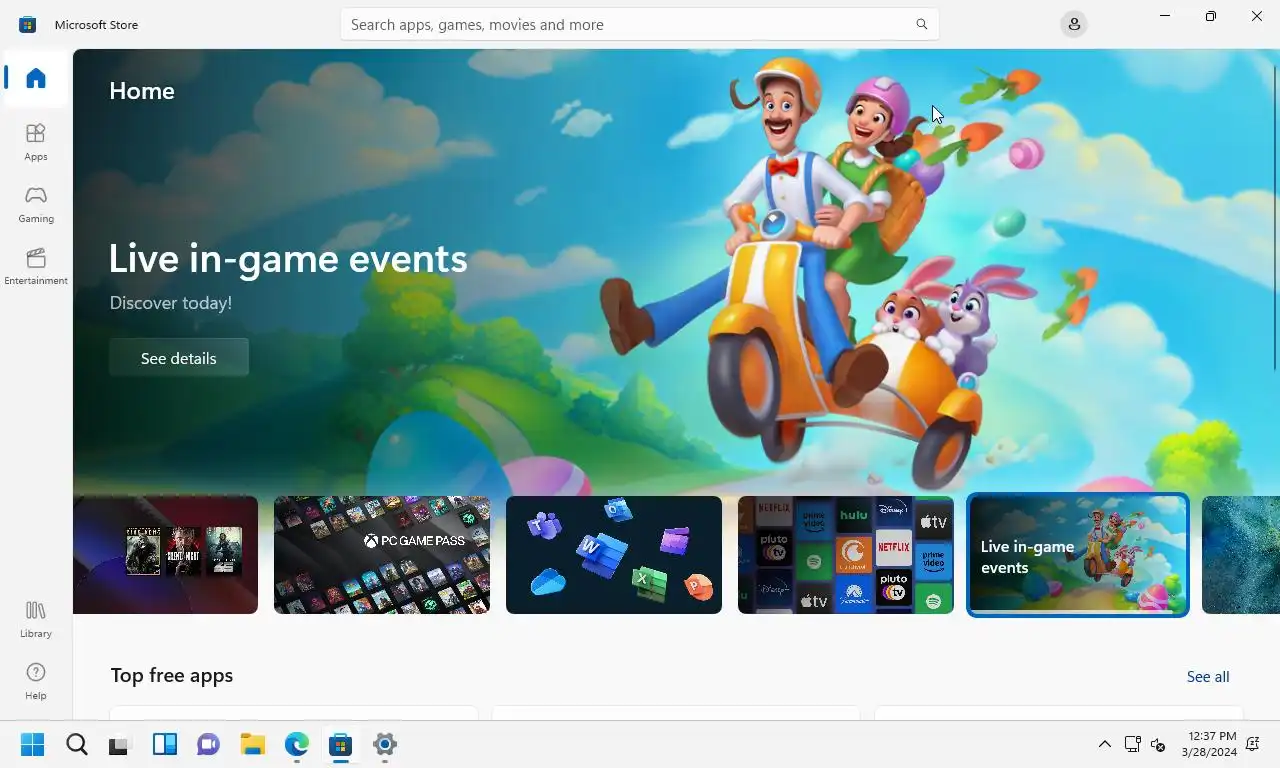Open See all for Top free apps

click(1208, 677)
